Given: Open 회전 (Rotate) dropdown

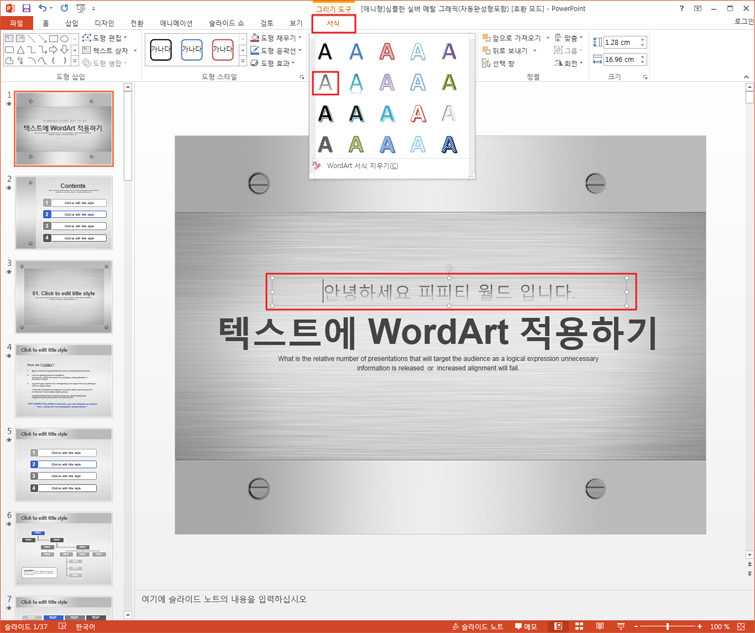Looking at the screenshot, I should (x=569, y=63).
